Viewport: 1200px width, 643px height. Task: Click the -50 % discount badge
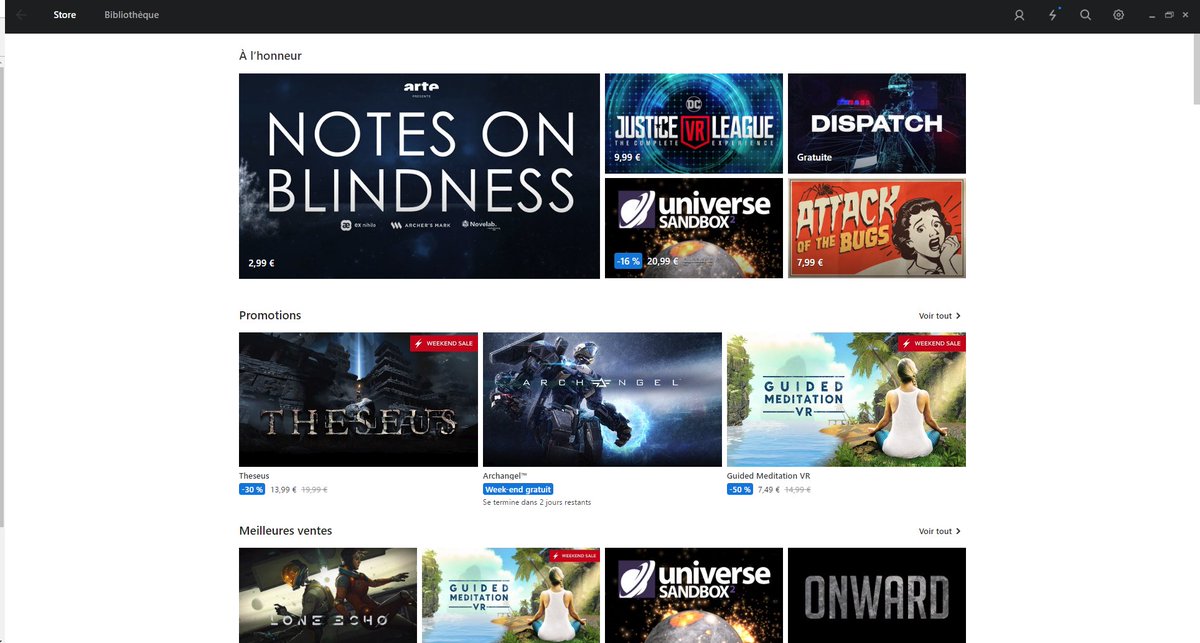click(740, 490)
